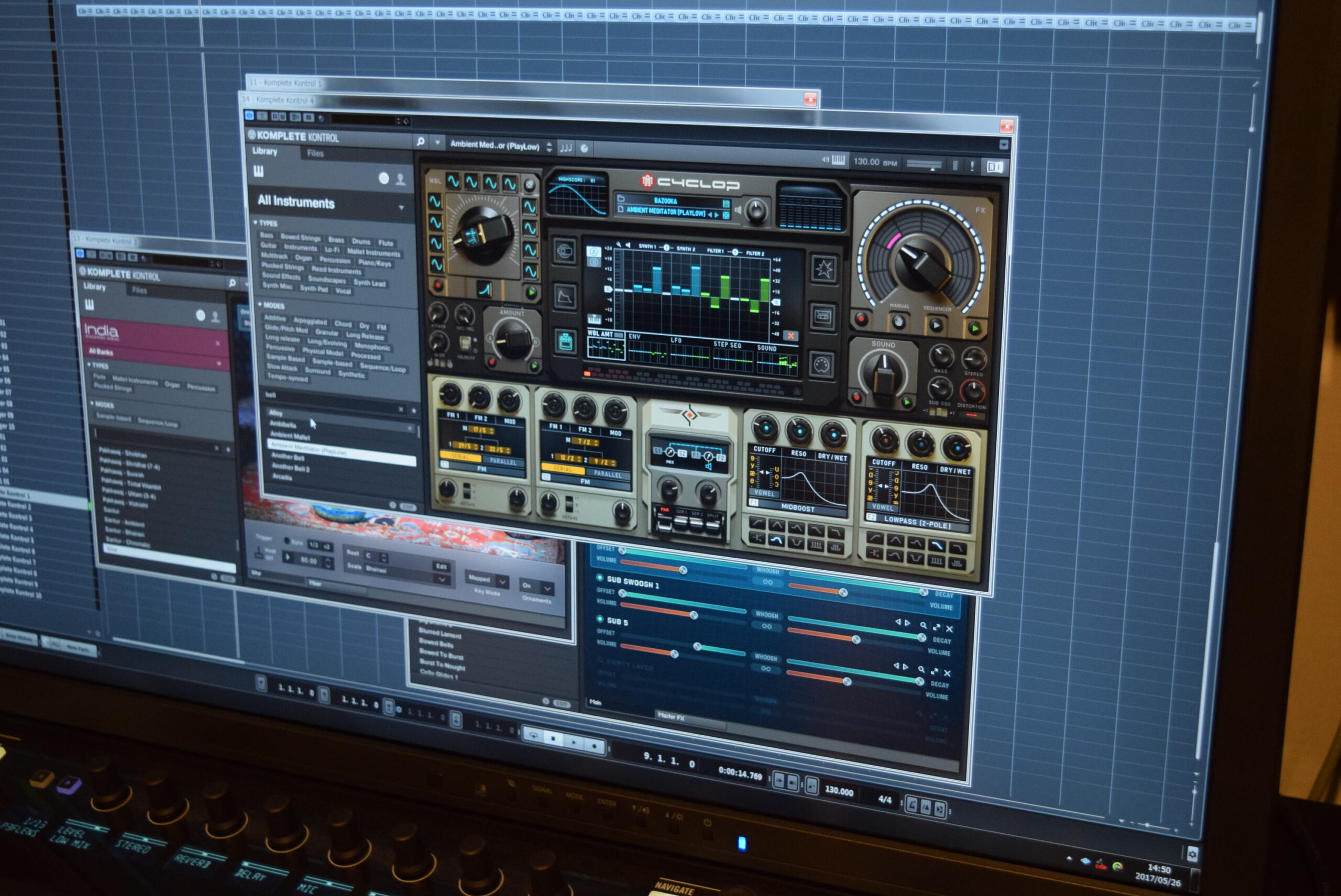The height and width of the screenshot is (896, 1341).
Task: Toggle Cubase cycle loop button
Action: coord(533,735)
